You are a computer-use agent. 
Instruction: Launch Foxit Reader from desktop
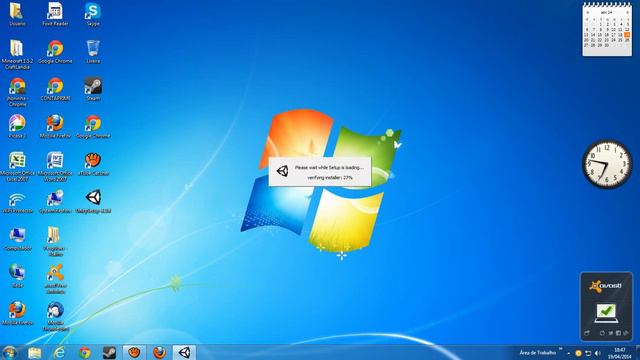55,14
